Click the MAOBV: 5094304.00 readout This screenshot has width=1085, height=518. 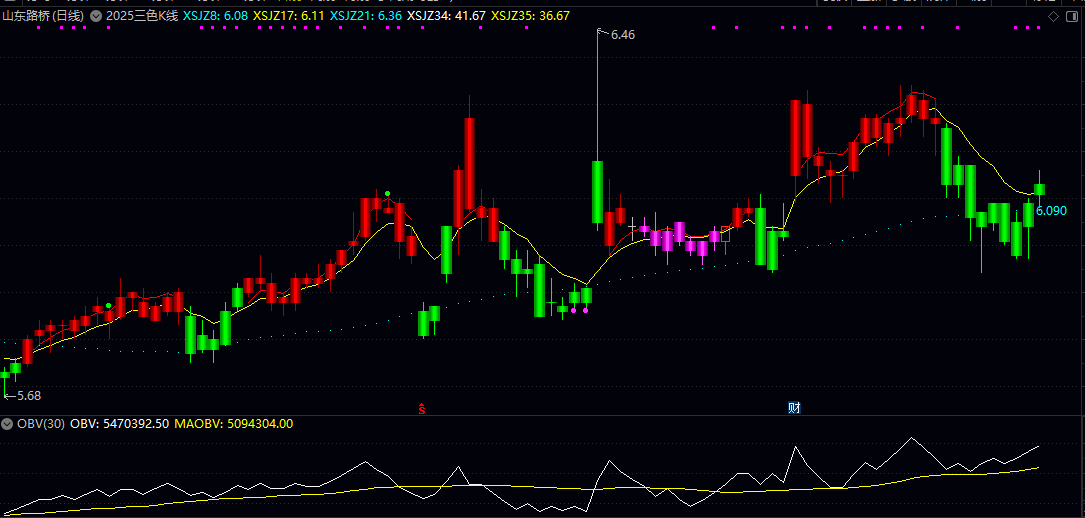click(234, 423)
